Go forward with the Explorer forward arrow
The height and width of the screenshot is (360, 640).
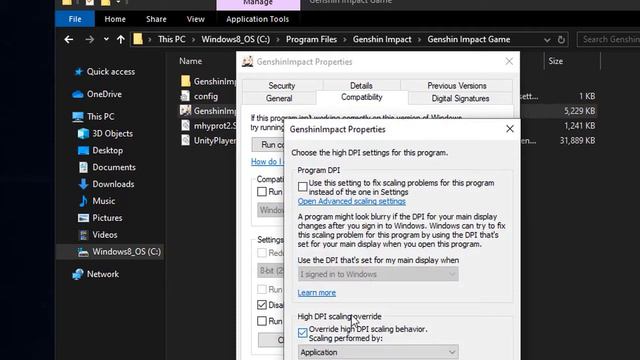point(89,40)
